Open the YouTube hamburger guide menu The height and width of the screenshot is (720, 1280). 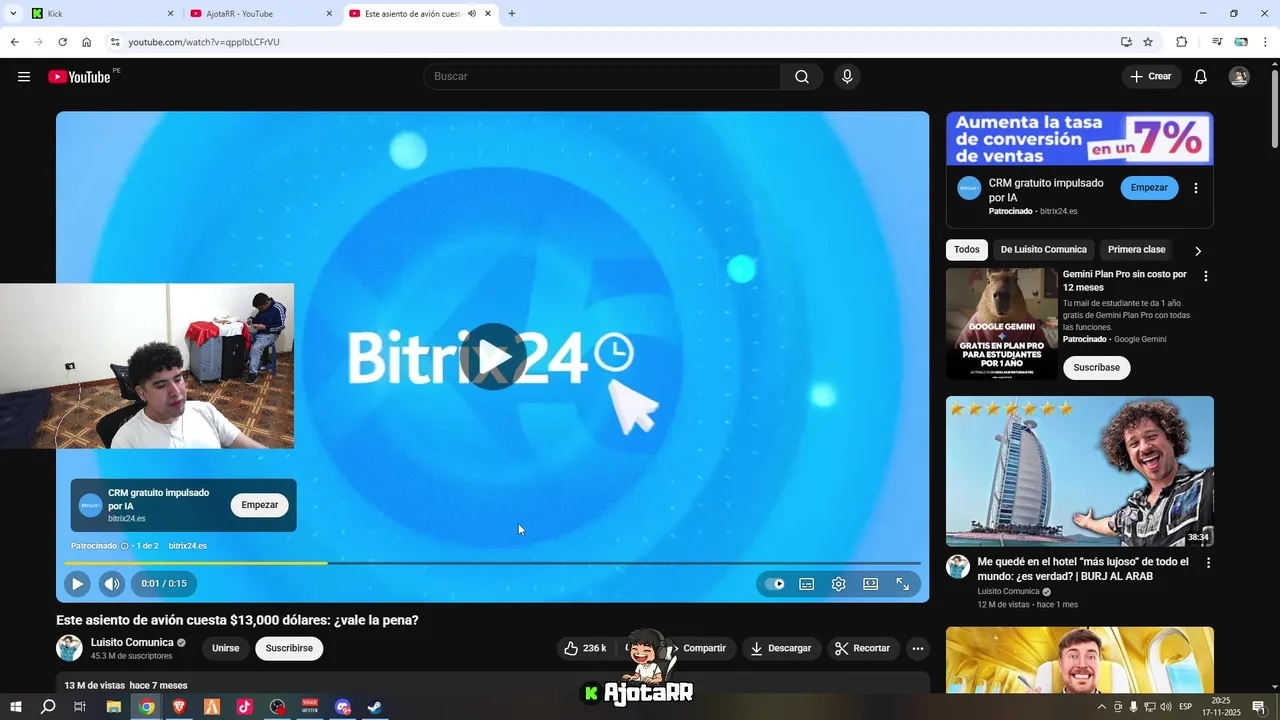[x=24, y=77]
